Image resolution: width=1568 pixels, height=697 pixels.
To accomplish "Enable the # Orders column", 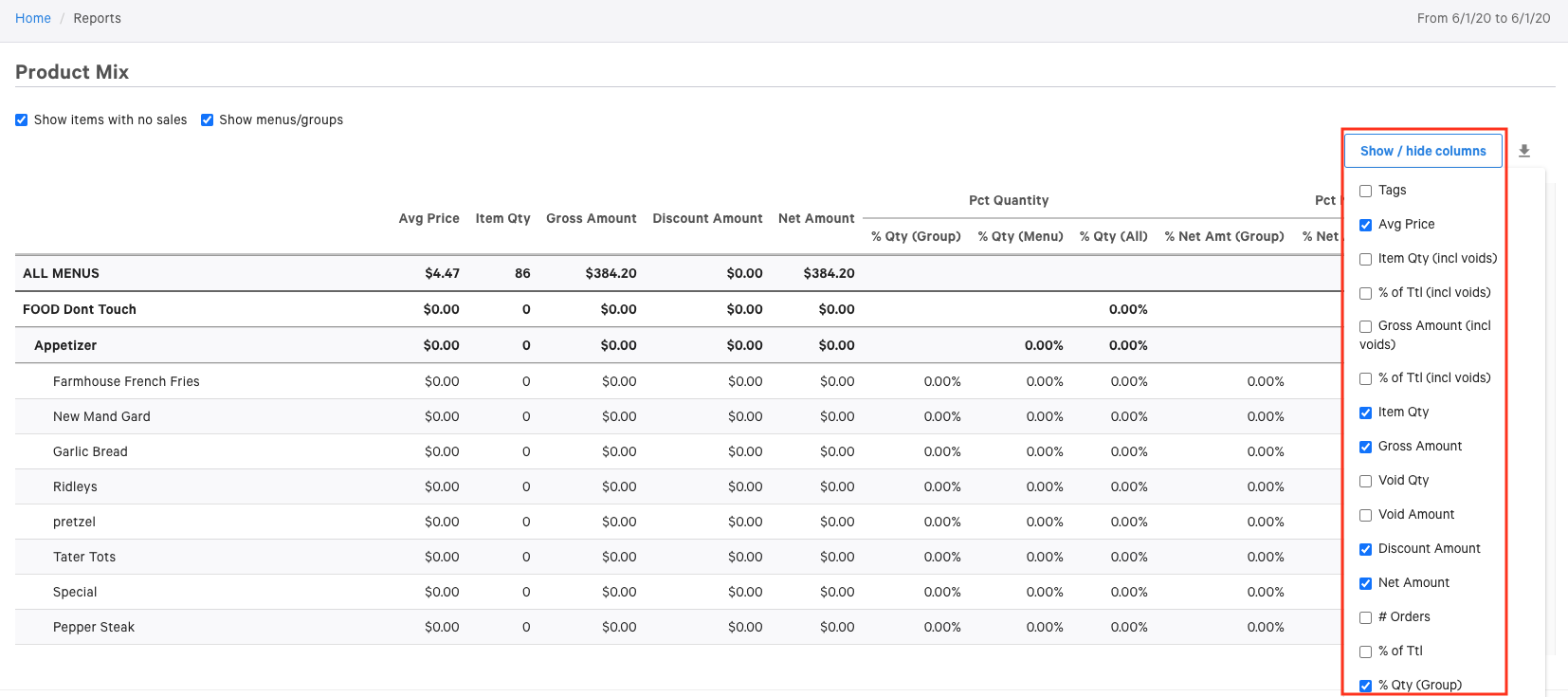I will point(1365,617).
